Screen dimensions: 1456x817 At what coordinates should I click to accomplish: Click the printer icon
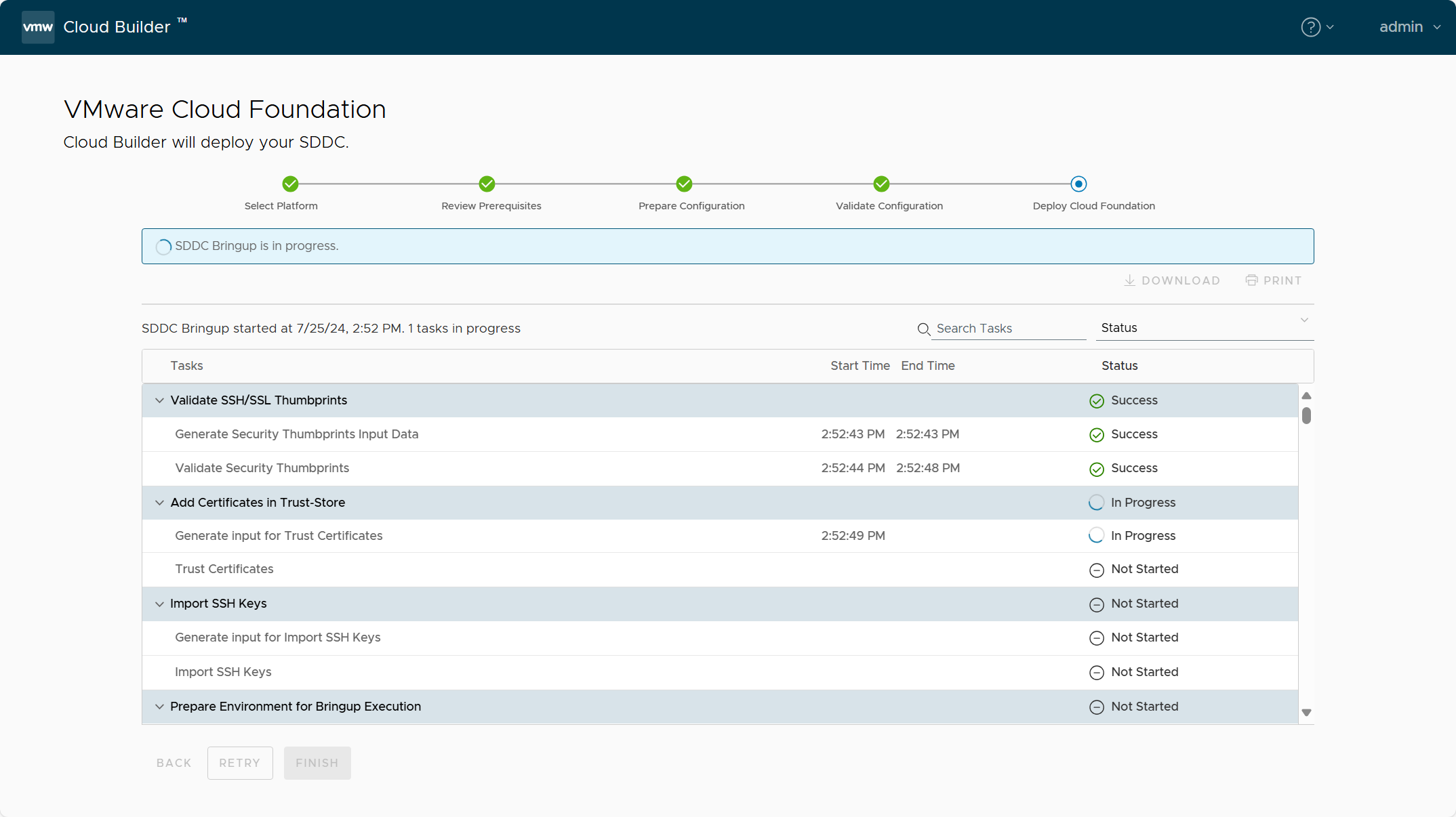tap(1251, 280)
